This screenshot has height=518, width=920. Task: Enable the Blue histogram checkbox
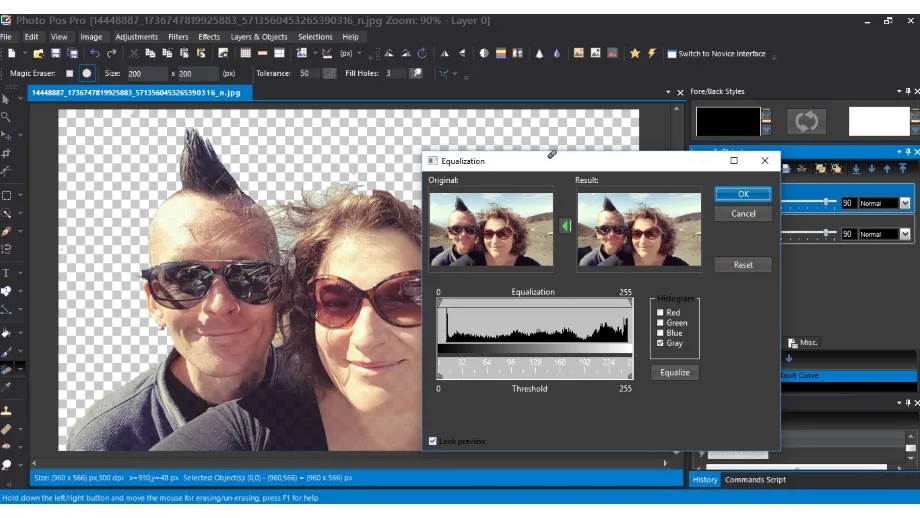660,333
